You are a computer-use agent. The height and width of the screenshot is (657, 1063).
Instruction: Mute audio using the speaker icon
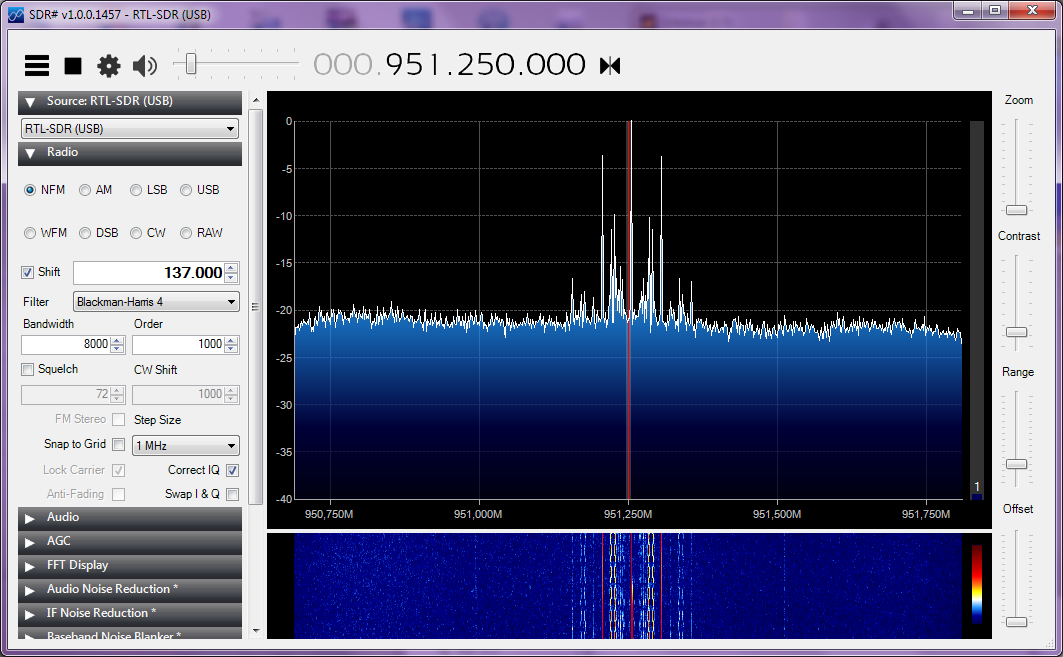point(144,66)
